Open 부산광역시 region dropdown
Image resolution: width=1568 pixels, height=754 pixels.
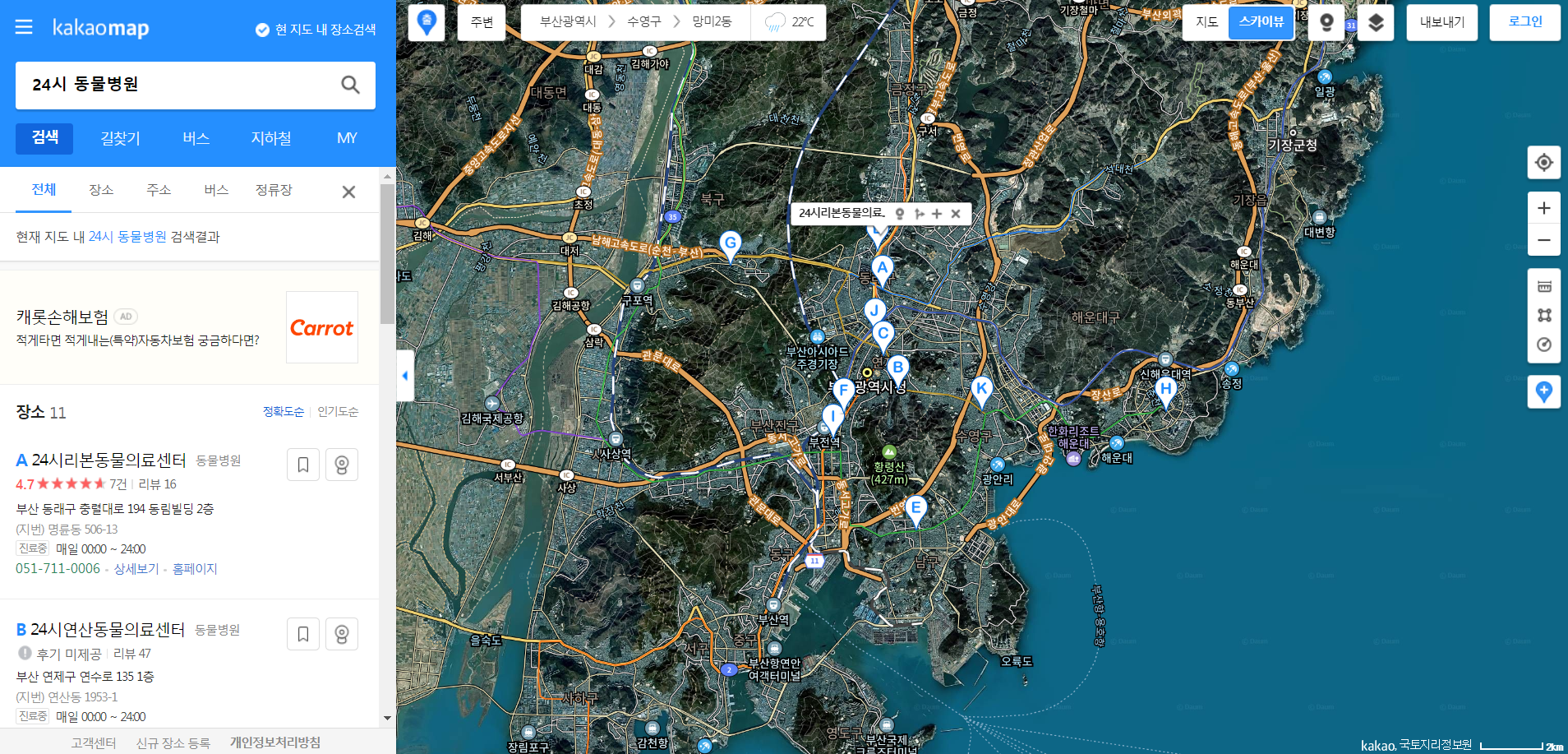[568, 22]
